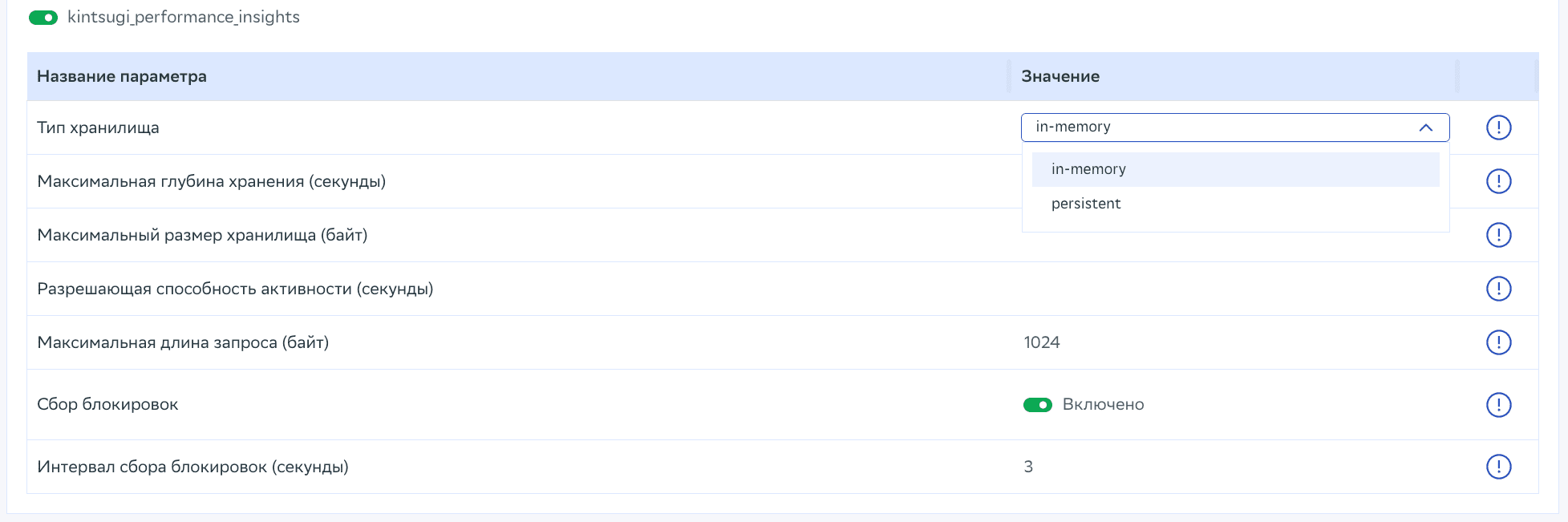The width and height of the screenshot is (1568, 522).
Task: Edit the lock collection interval value 3
Action: pos(1028,467)
